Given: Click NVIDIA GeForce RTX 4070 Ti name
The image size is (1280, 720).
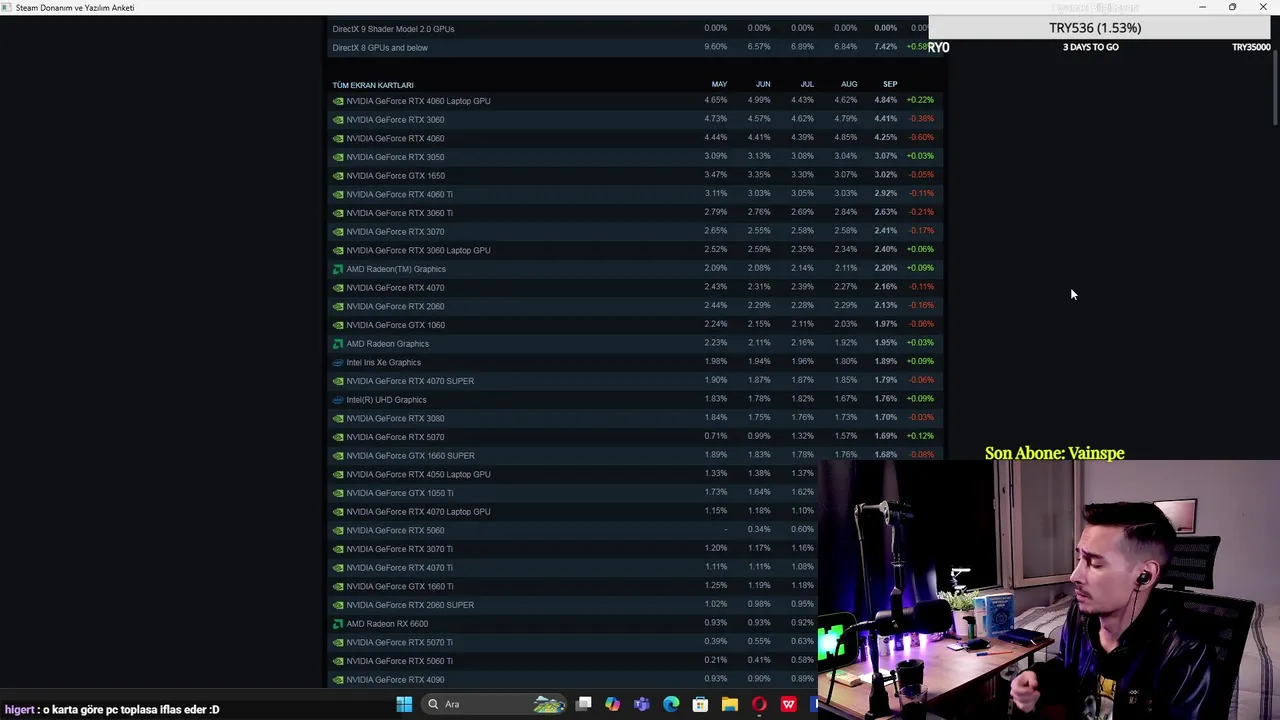Looking at the screenshot, I should pos(399,568).
